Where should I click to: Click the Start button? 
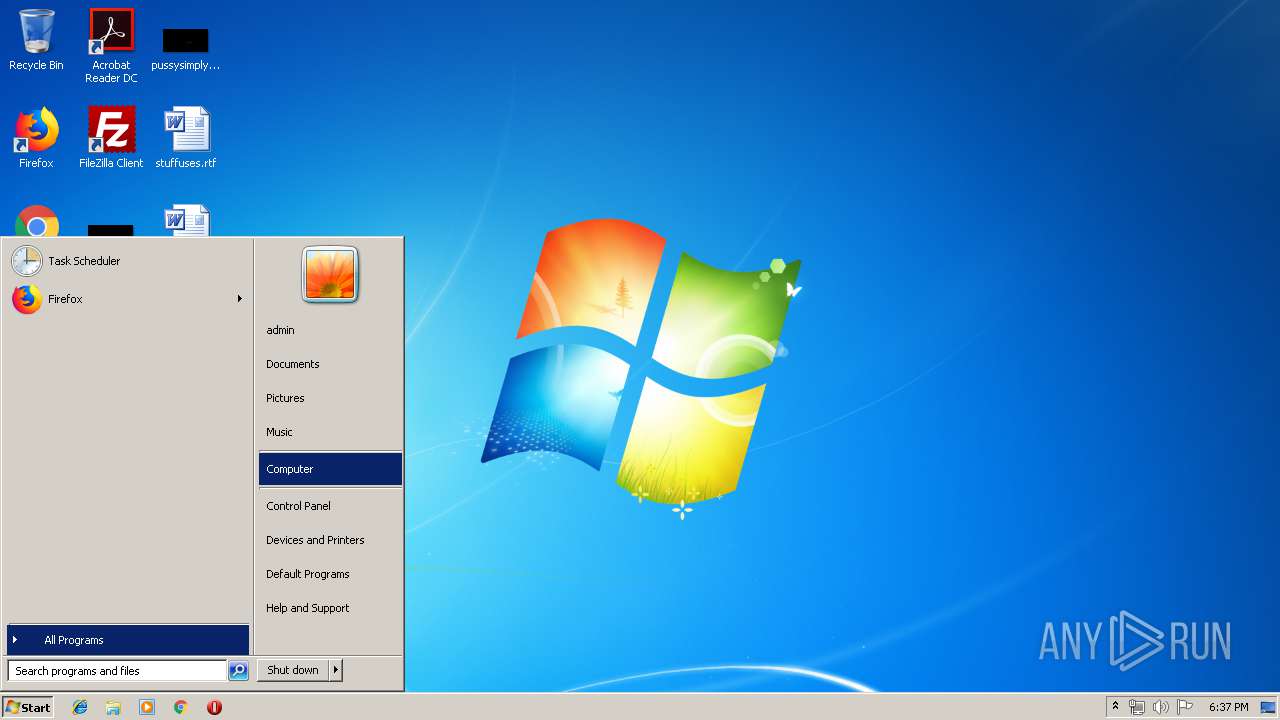28,707
